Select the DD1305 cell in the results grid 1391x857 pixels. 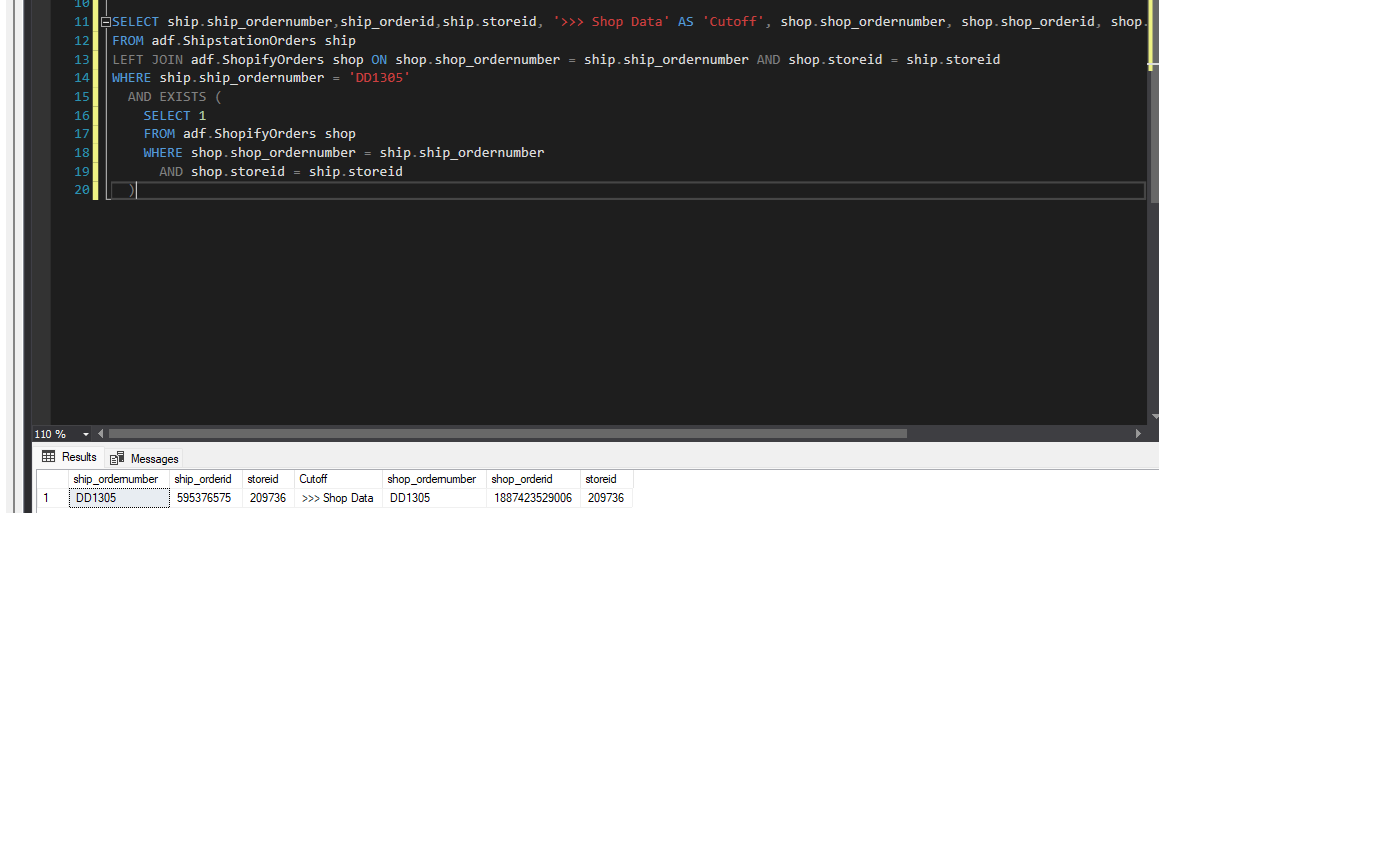pyautogui.click(x=95, y=497)
